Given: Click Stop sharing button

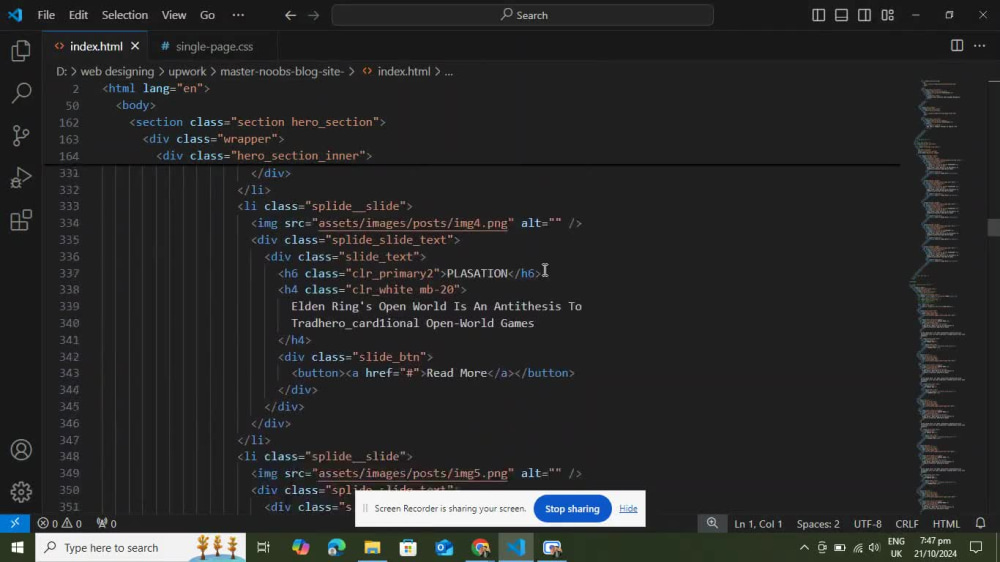Looking at the screenshot, I should click(x=572, y=508).
